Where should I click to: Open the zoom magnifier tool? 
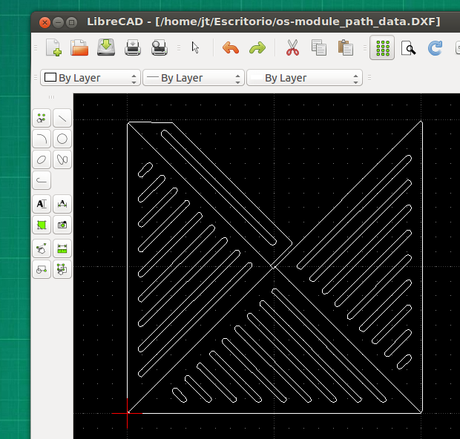pyautogui.click(x=408, y=48)
